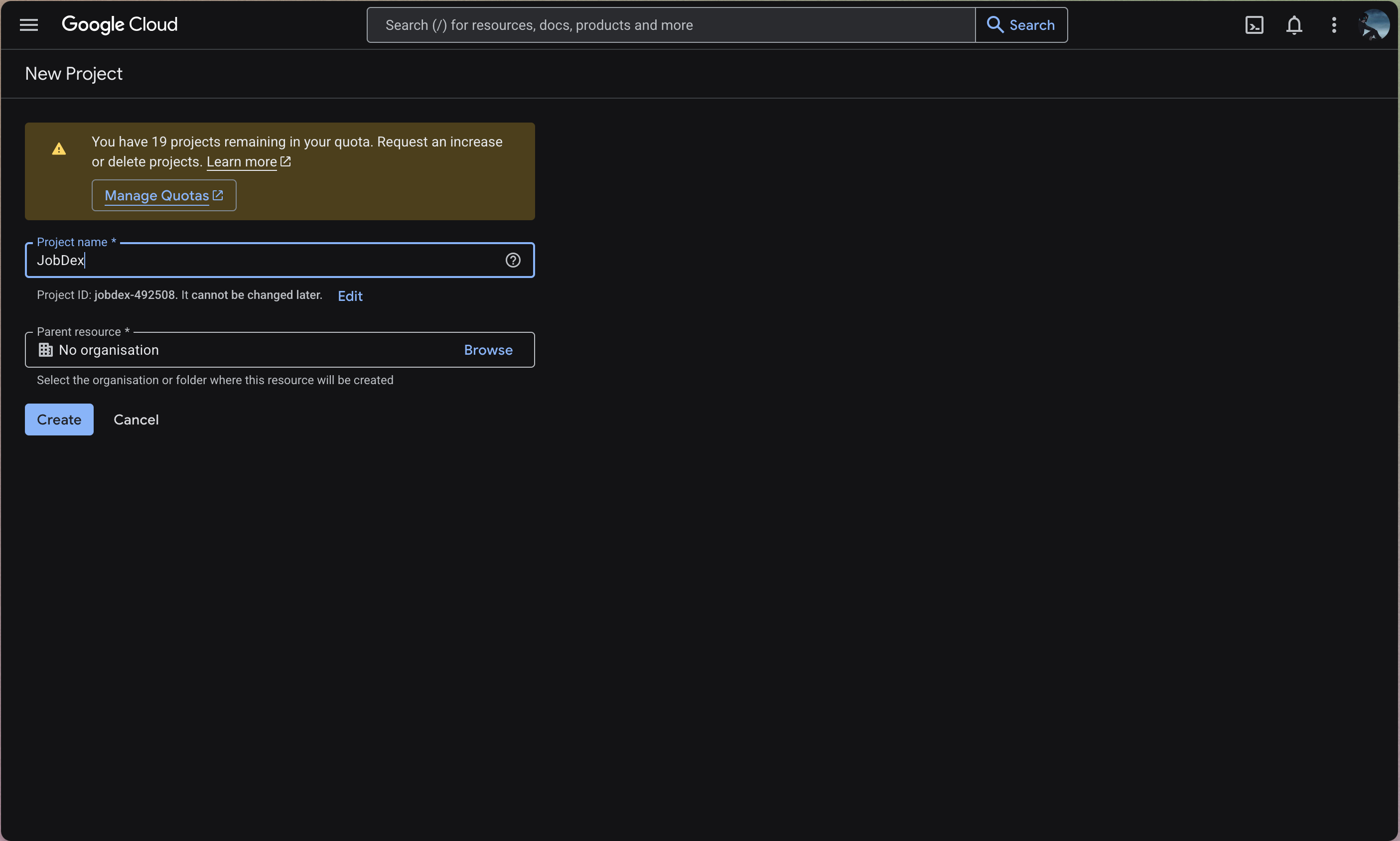1400x841 pixels.
Task: Open the account avatar menu
Action: (x=1374, y=25)
